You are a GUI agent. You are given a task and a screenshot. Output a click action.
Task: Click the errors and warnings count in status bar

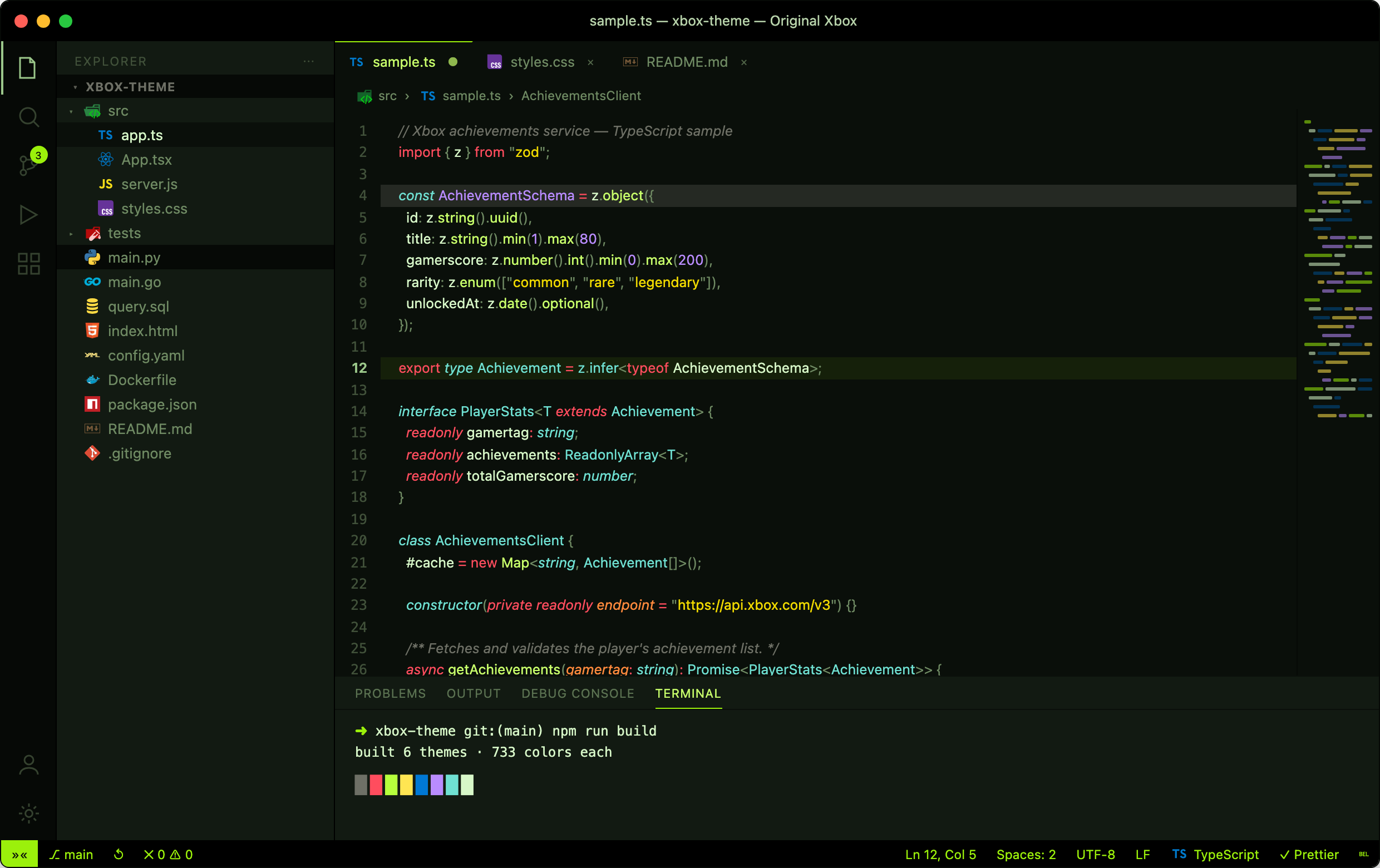coord(168,854)
